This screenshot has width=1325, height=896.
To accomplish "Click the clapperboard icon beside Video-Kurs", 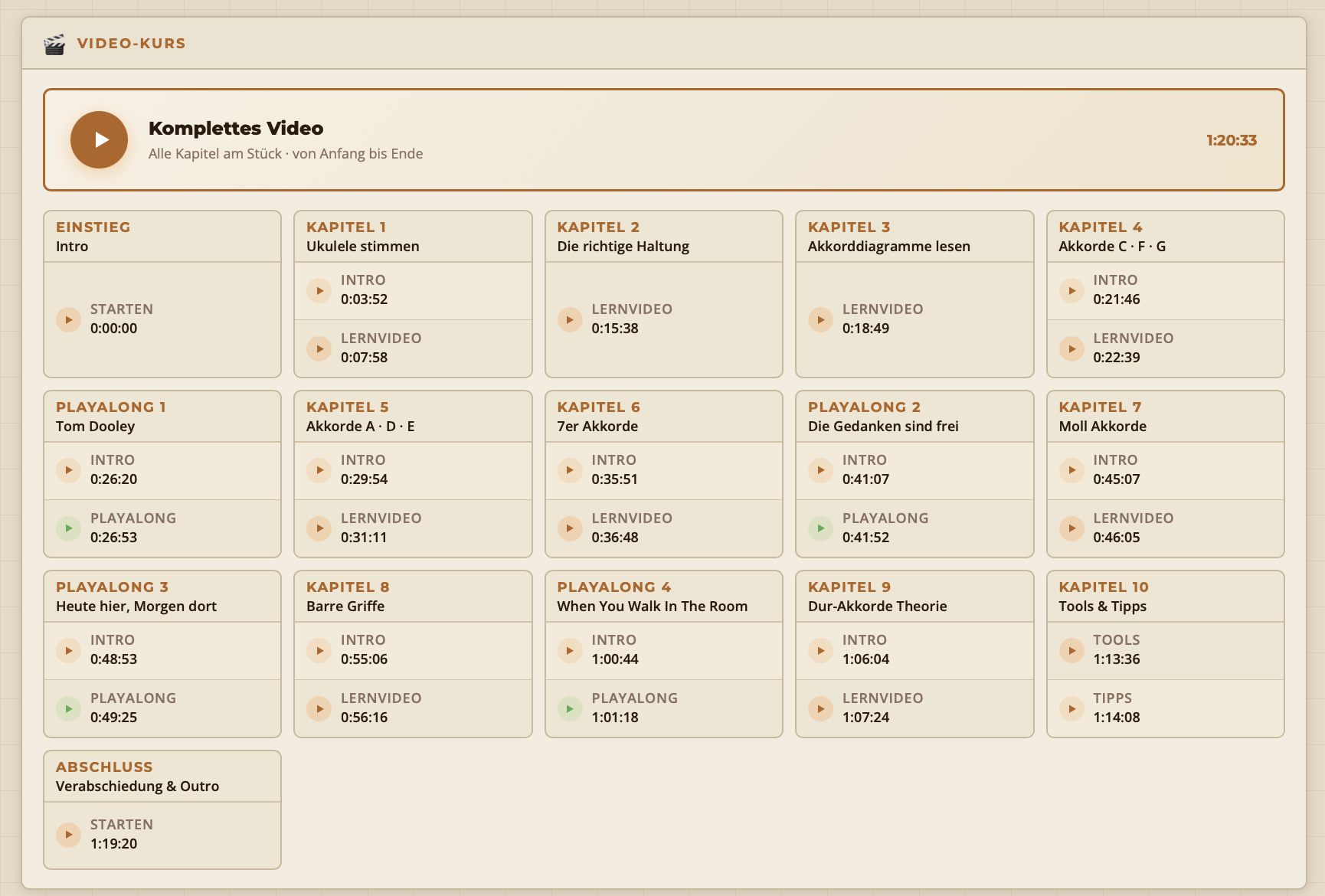I will [54, 44].
